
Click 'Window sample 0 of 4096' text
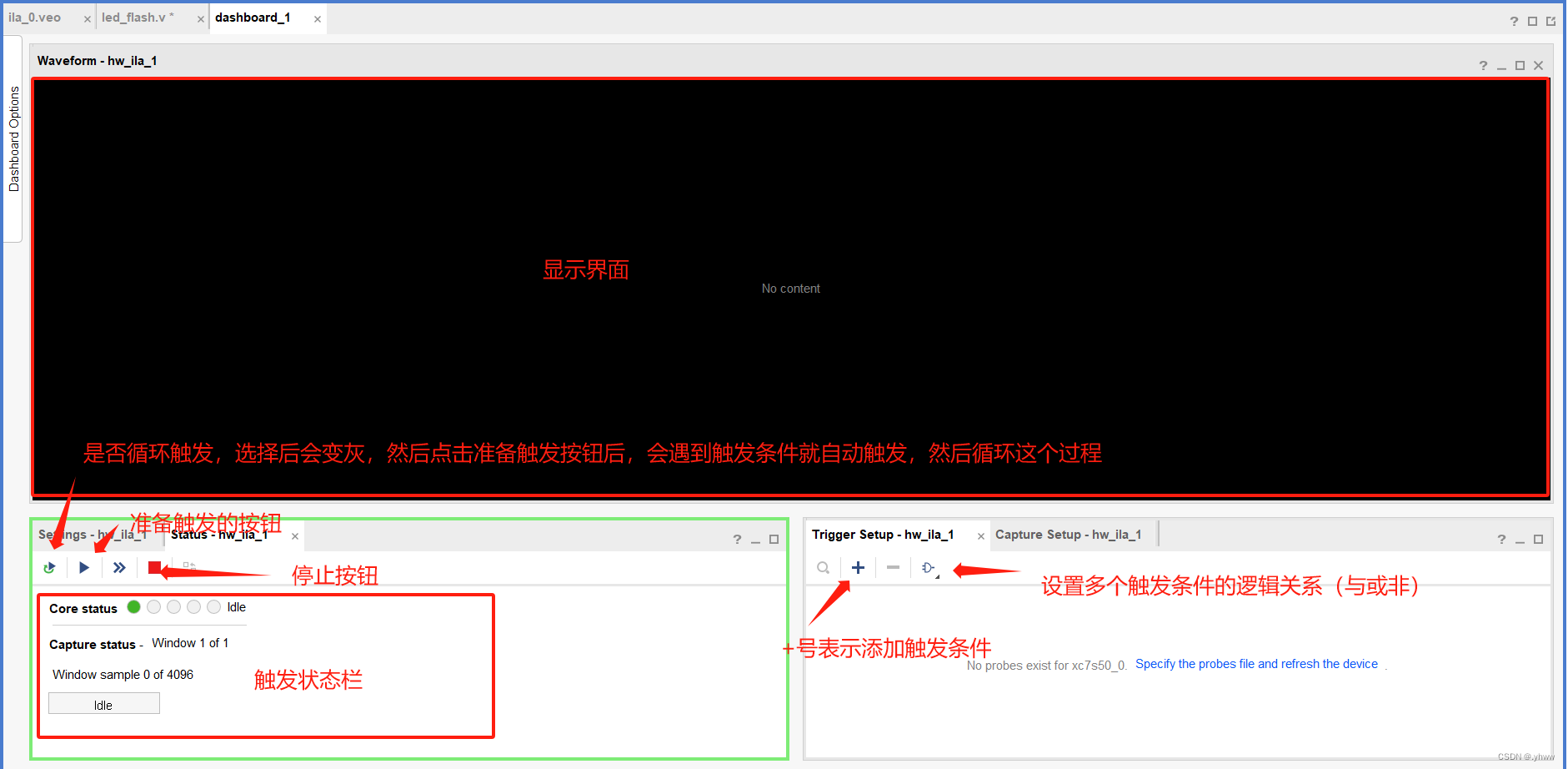123,675
